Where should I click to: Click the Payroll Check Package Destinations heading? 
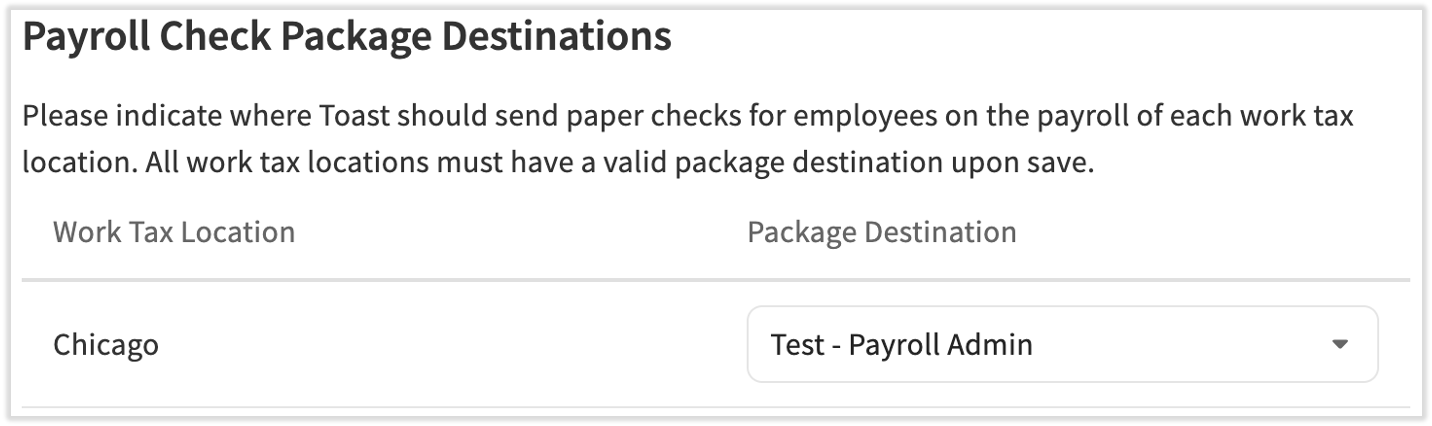coord(346,38)
